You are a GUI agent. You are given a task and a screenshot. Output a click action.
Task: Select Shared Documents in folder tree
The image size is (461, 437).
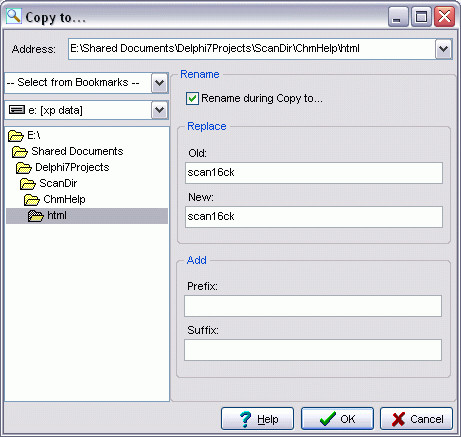(77, 151)
